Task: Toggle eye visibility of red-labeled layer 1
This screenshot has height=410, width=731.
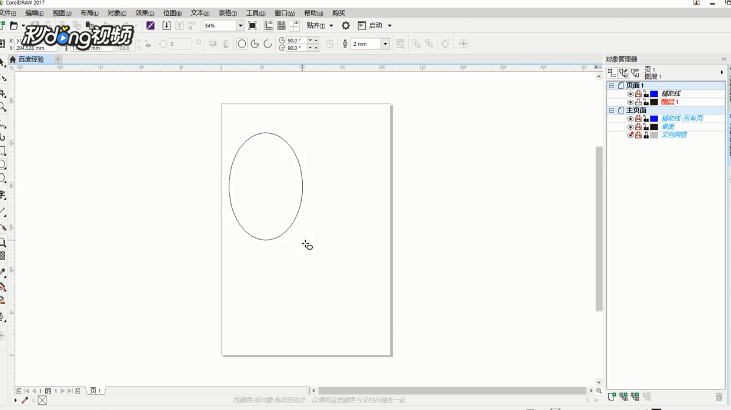Action: pos(630,102)
